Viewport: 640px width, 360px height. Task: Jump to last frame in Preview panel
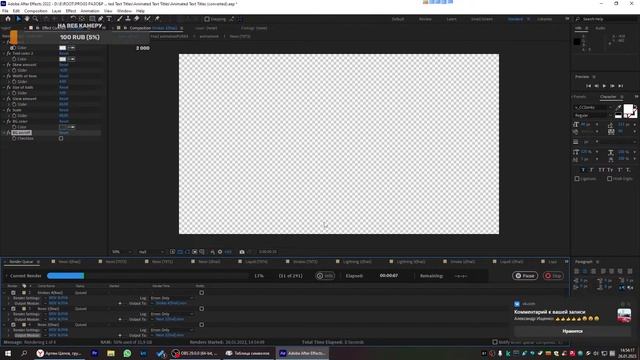tap(620, 86)
